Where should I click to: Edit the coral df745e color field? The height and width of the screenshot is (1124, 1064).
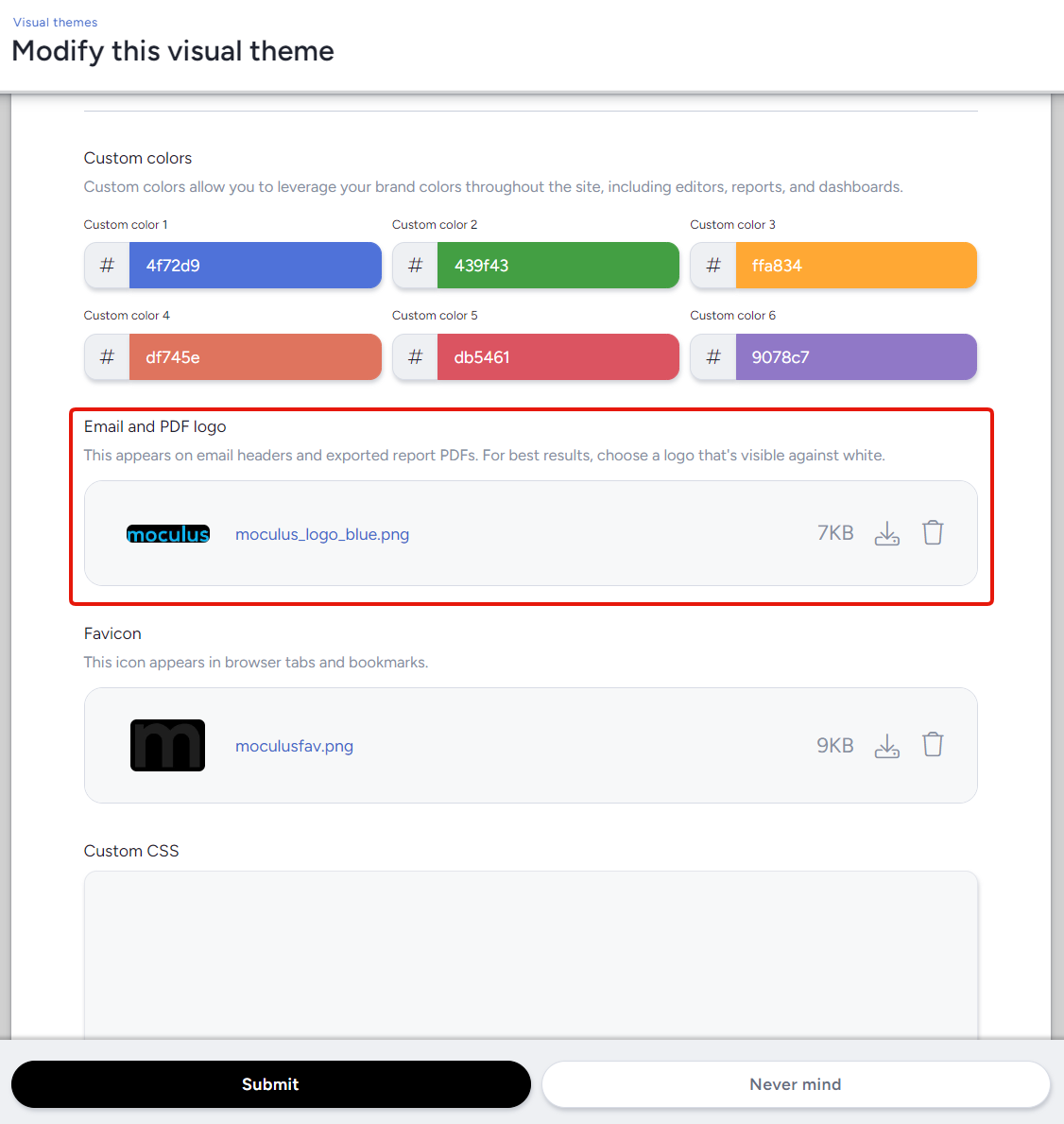pyautogui.click(x=255, y=357)
